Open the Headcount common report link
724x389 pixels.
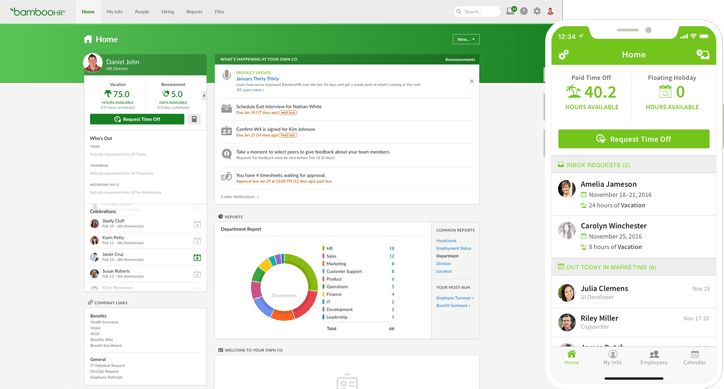446,241
